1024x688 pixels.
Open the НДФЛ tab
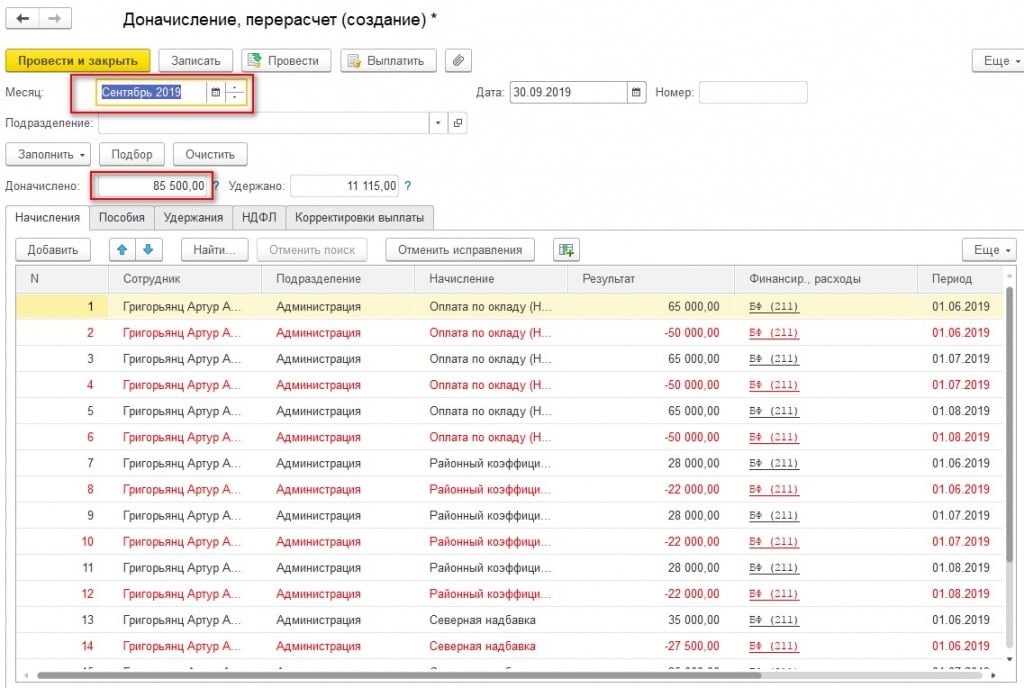point(258,217)
